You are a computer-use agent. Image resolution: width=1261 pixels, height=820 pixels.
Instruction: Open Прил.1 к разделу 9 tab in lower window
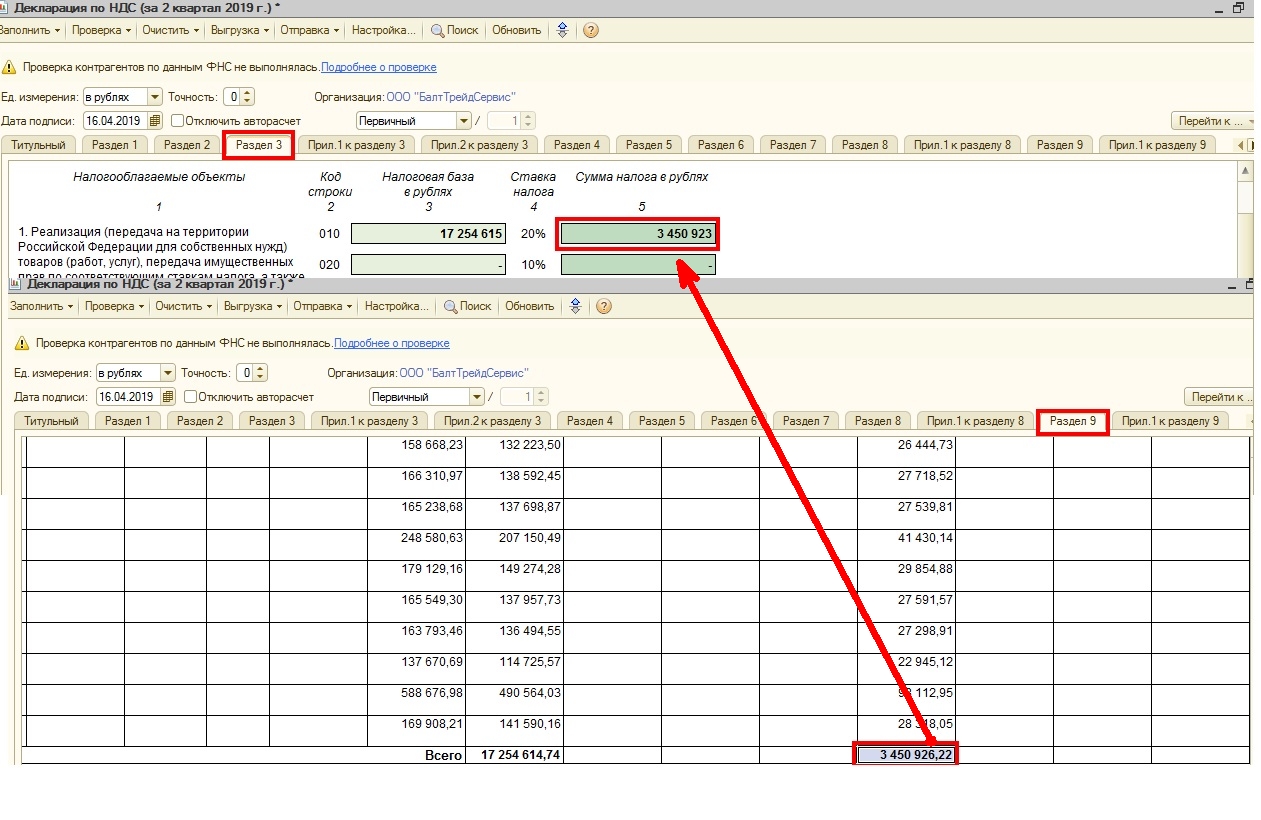[1169, 421]
